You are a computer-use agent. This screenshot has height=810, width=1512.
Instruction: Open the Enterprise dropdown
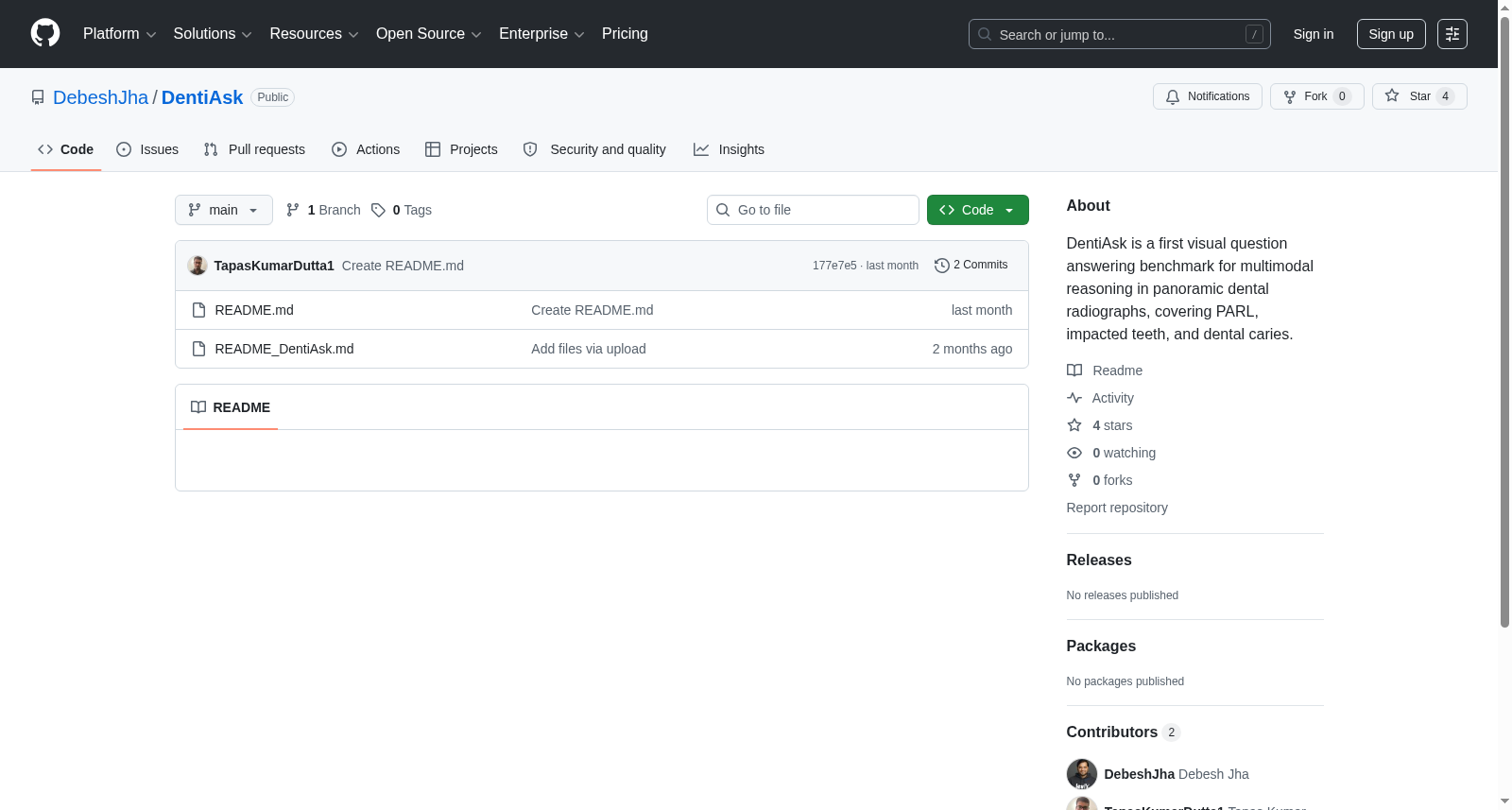(541, 34)
